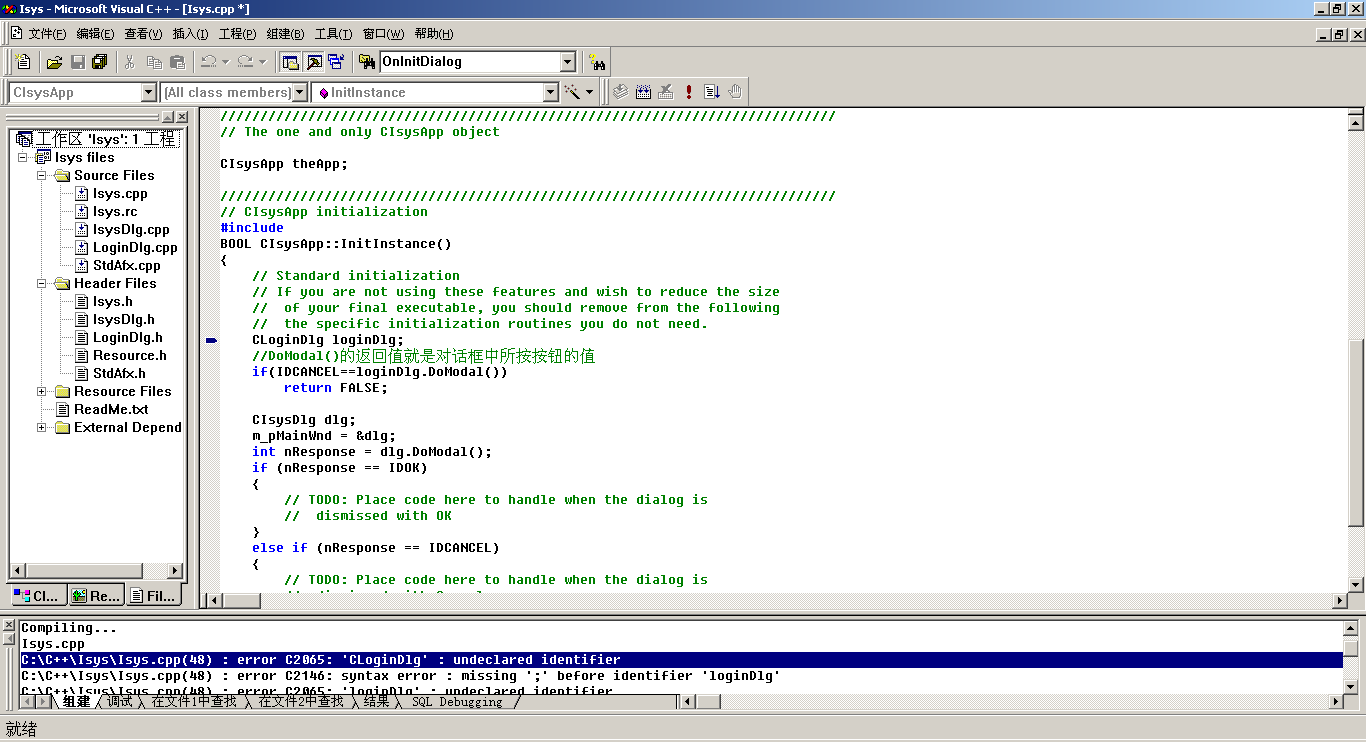Open LoginDlg.cpp in the file tree
This screenshot has height=742, width=1366.
point(135,248)
